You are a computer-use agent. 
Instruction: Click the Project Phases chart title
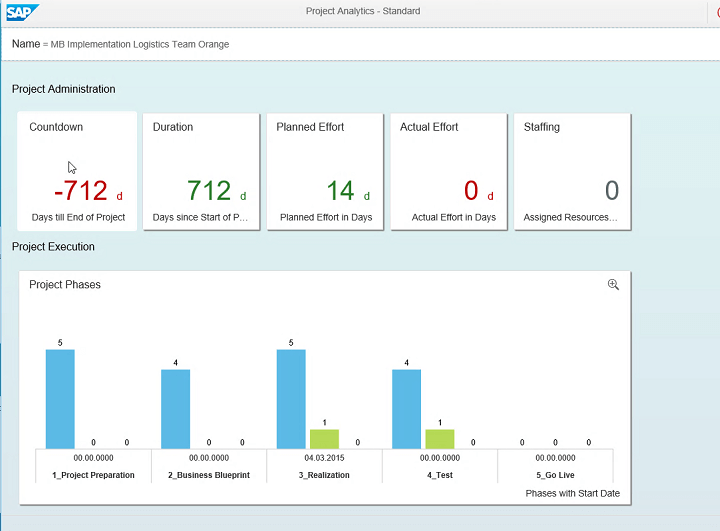pyautogui.click(x=65, y=285)
